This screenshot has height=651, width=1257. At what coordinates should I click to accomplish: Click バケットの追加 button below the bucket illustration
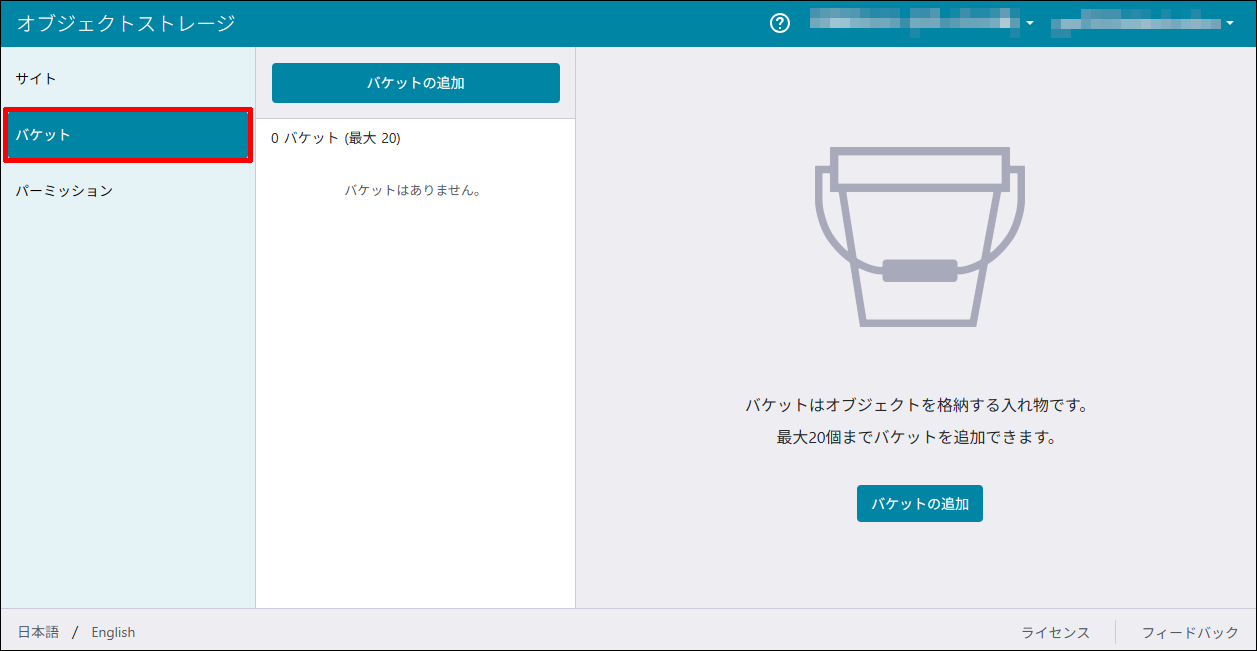(919, 504)
